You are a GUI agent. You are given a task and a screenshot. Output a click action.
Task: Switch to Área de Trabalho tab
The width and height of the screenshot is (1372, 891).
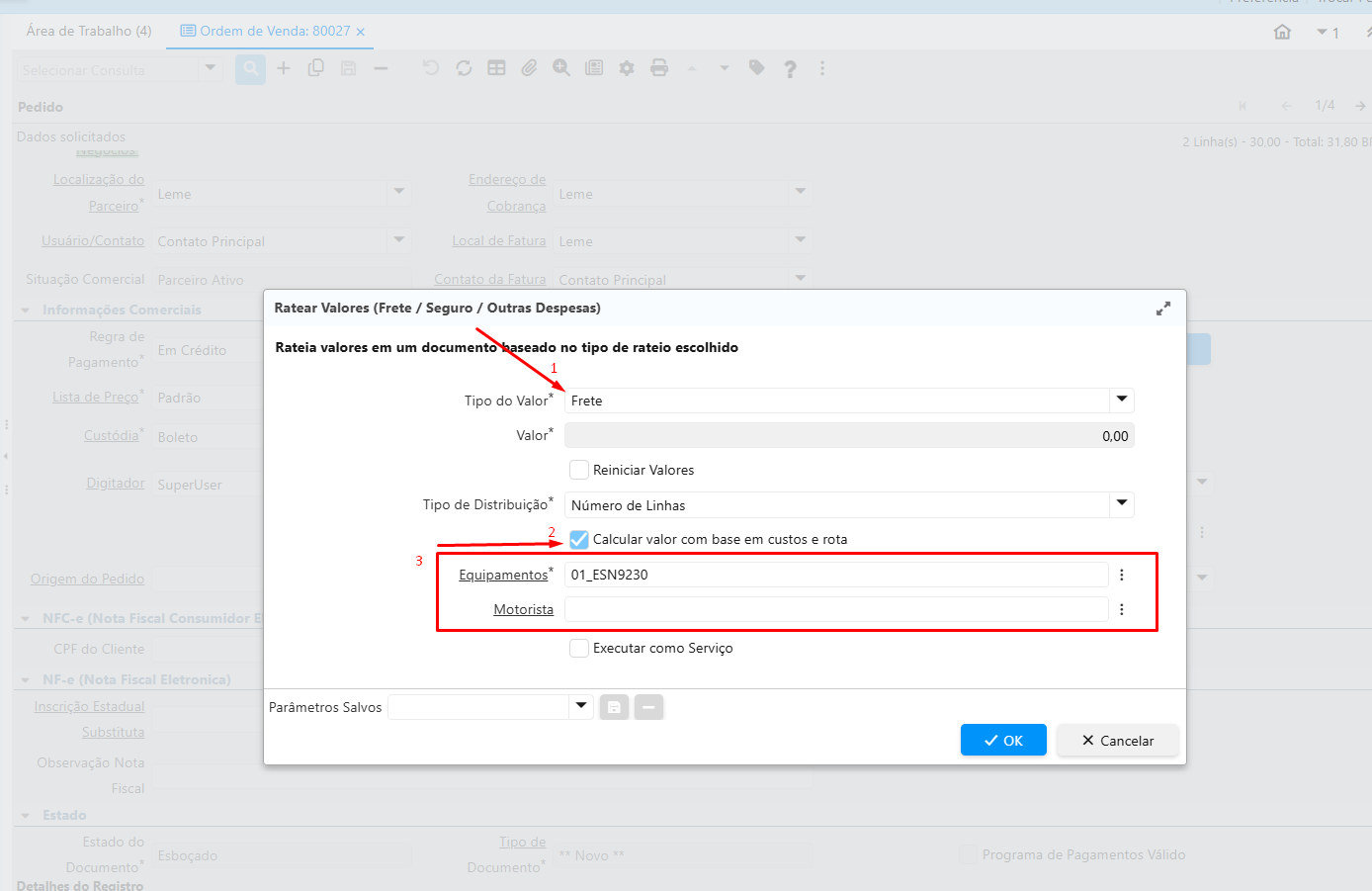[89, 32]
